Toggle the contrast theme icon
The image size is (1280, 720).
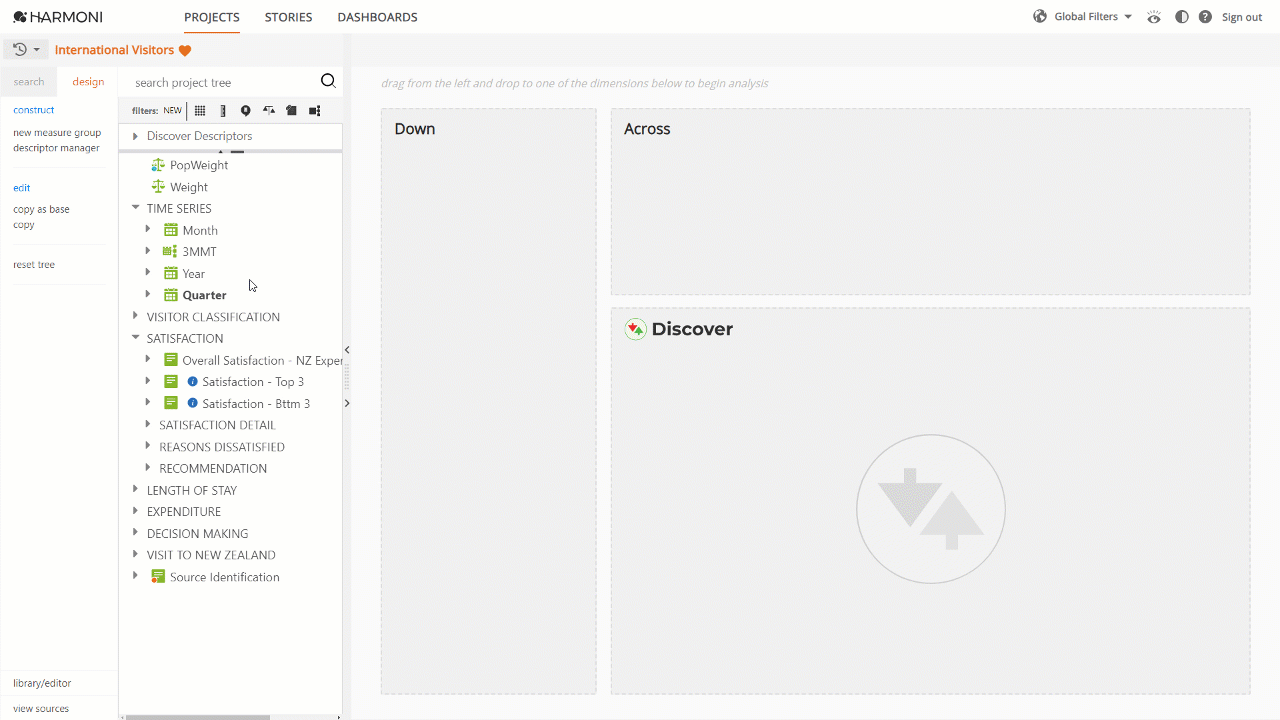point(1182,17)
